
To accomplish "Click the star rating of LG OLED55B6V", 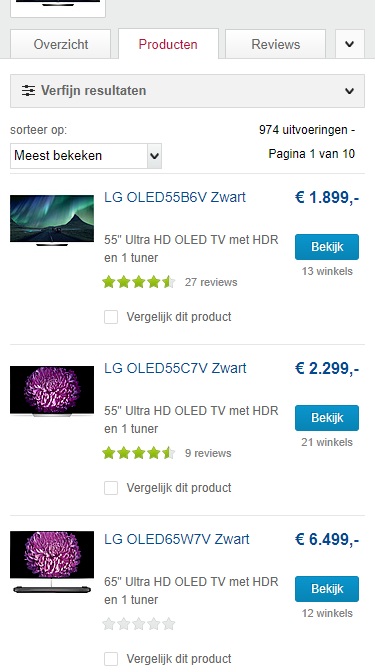I will point(139,282).
